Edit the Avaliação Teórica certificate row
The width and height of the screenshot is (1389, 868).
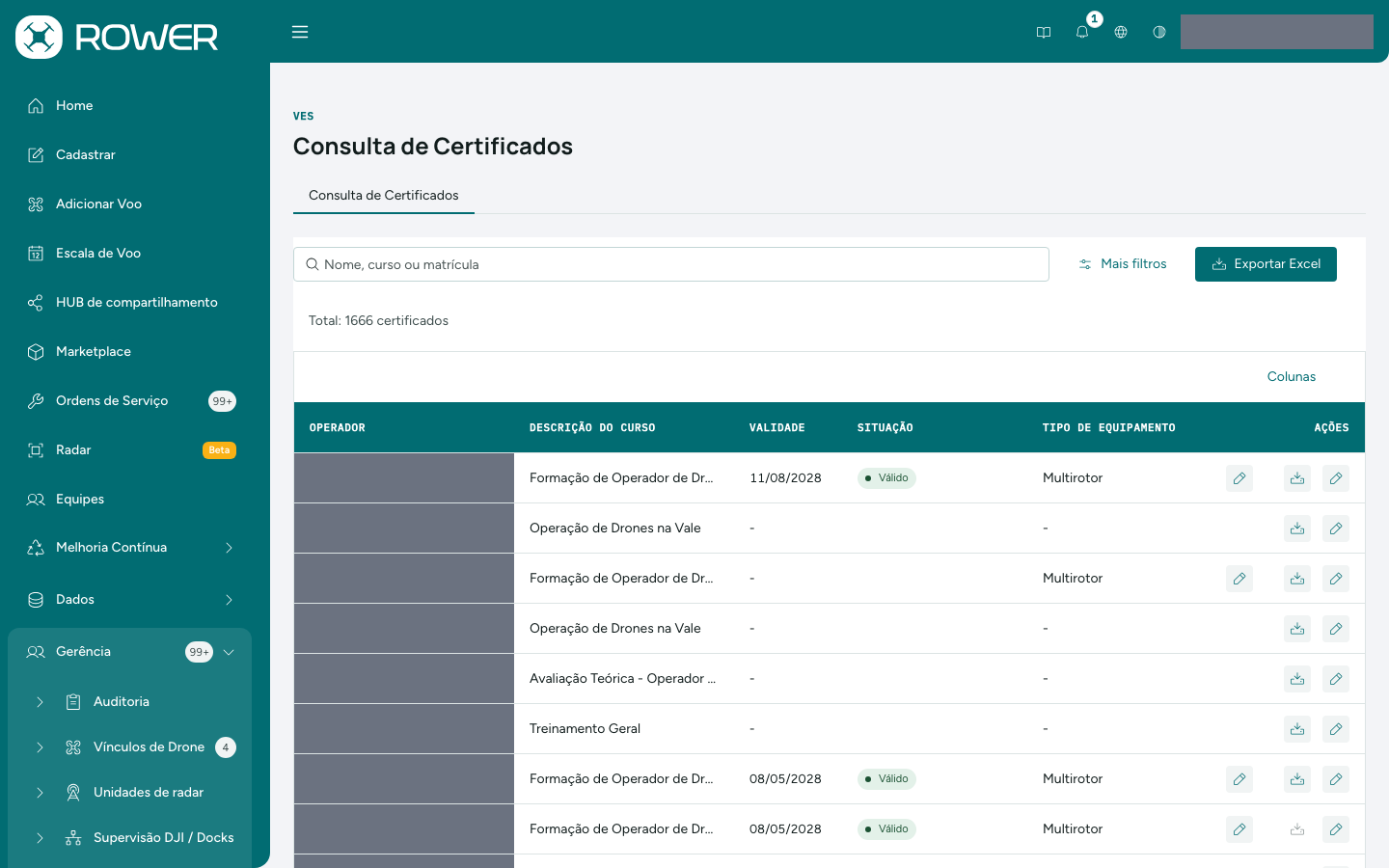tap(1336, 679)
